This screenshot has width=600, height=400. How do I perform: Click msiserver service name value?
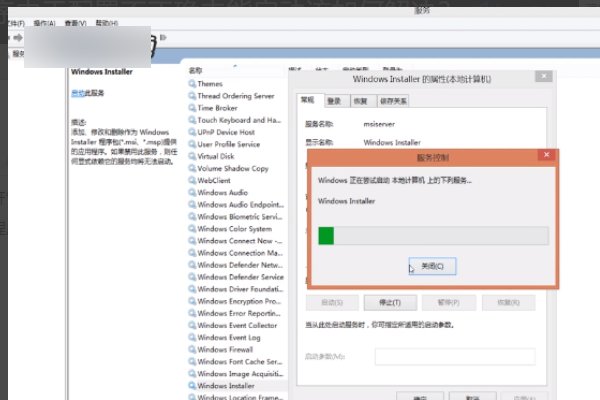[x=379, y=124]
